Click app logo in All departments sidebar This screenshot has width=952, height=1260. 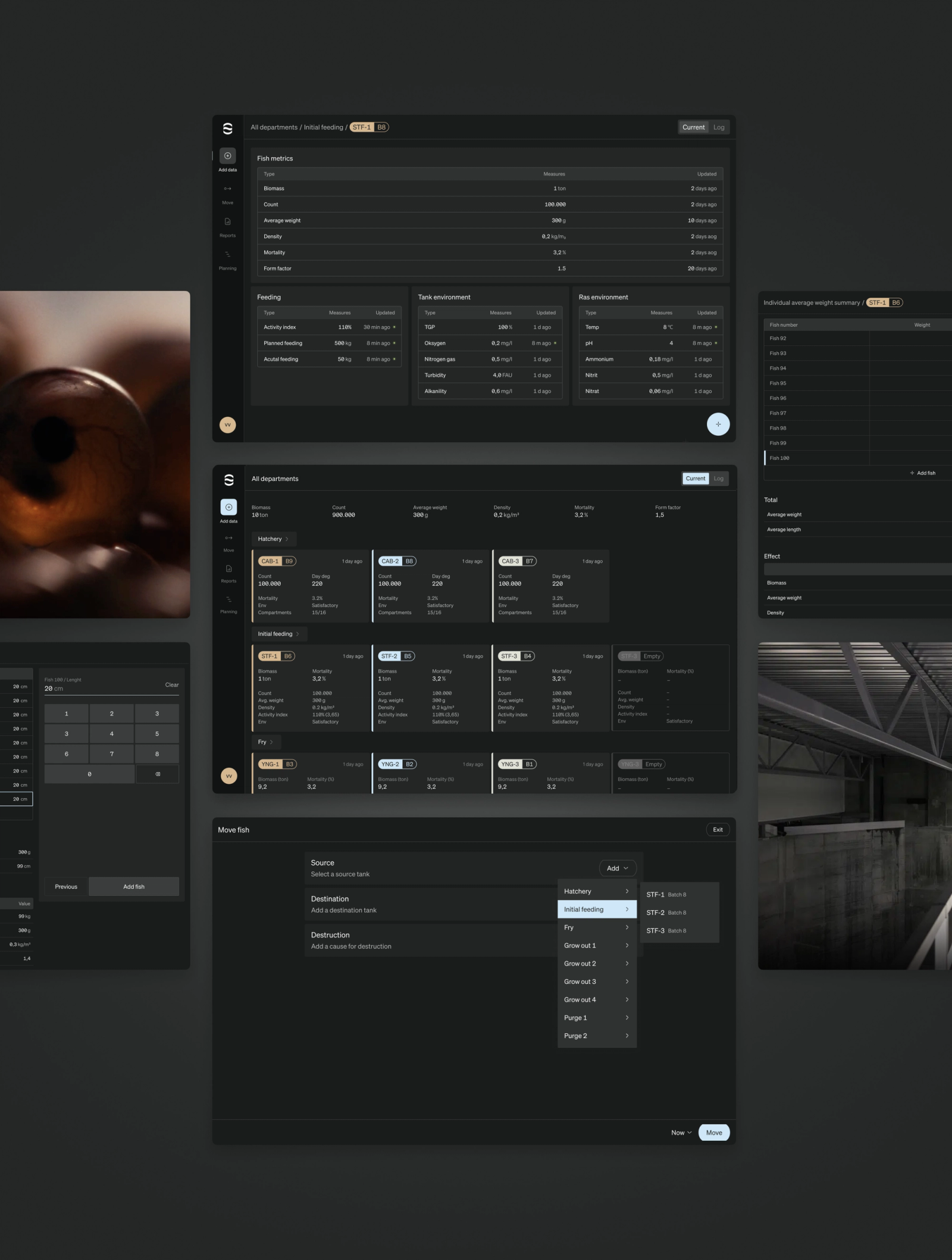pyautogui.click(x=228, y=480)
